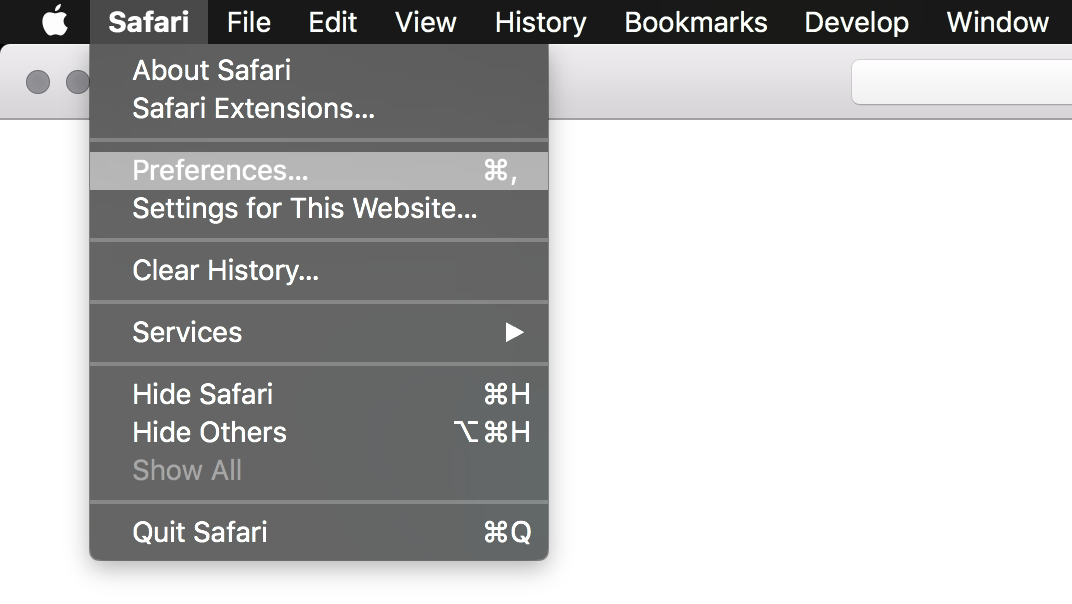
Task: Select Clear History…
Action: pos(319,270)
